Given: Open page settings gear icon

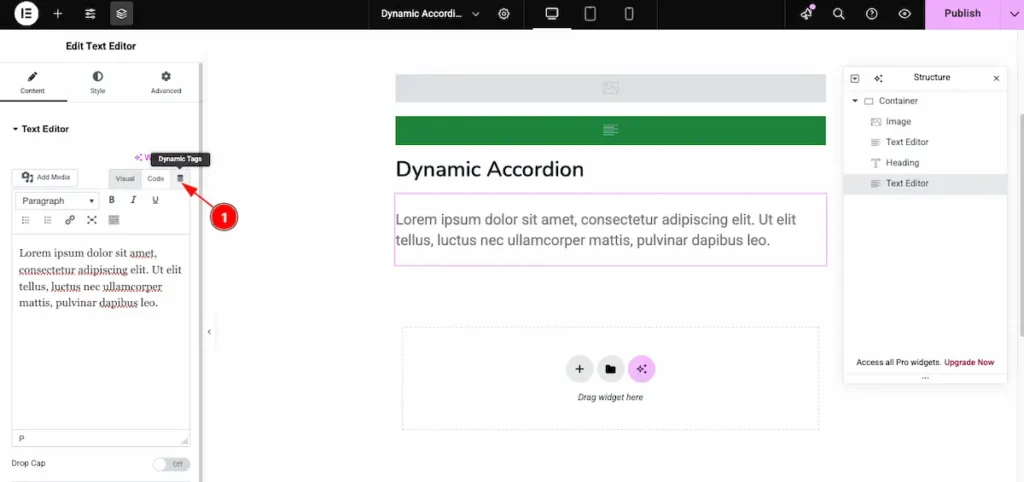Looking at the screenshot, I should (504, 14).
